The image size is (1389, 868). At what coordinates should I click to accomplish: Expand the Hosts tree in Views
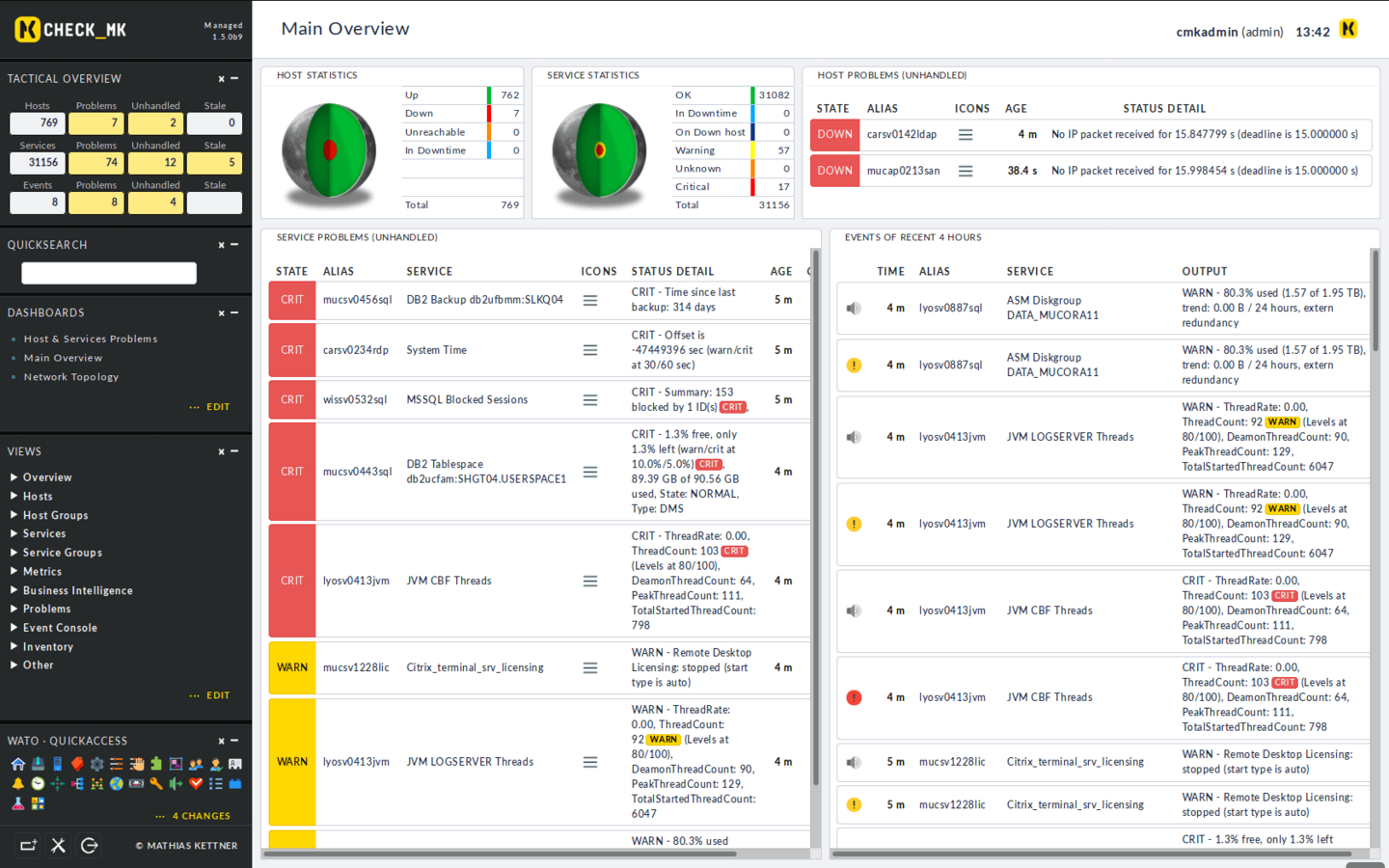[x=14, y=497]
